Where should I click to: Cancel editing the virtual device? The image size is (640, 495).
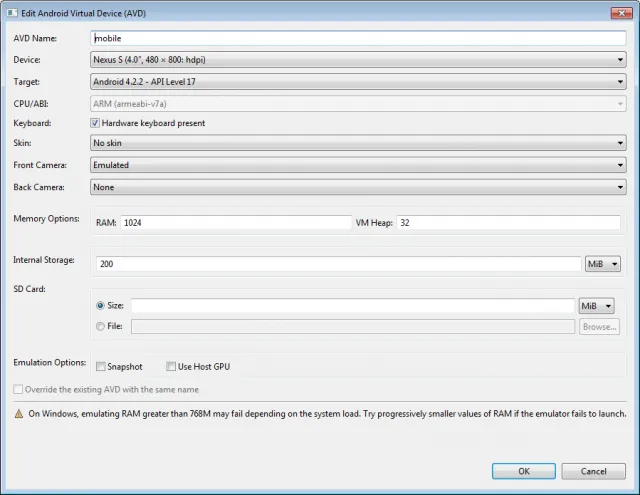(x=593, y=471)
